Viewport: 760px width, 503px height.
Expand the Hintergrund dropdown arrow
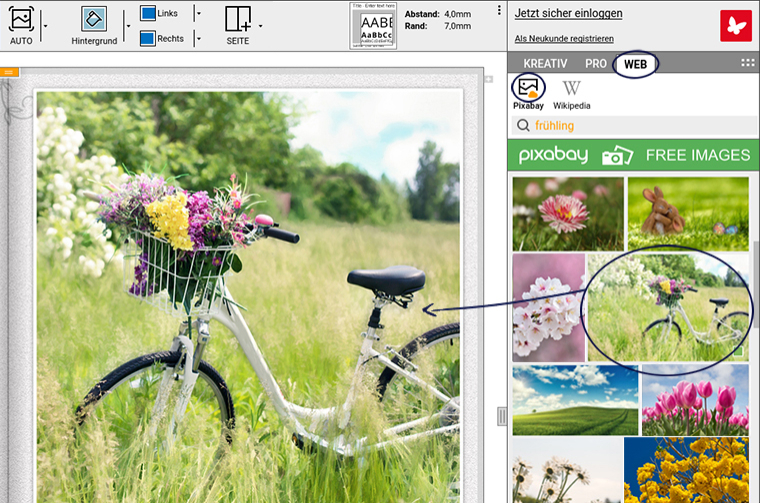127,24
